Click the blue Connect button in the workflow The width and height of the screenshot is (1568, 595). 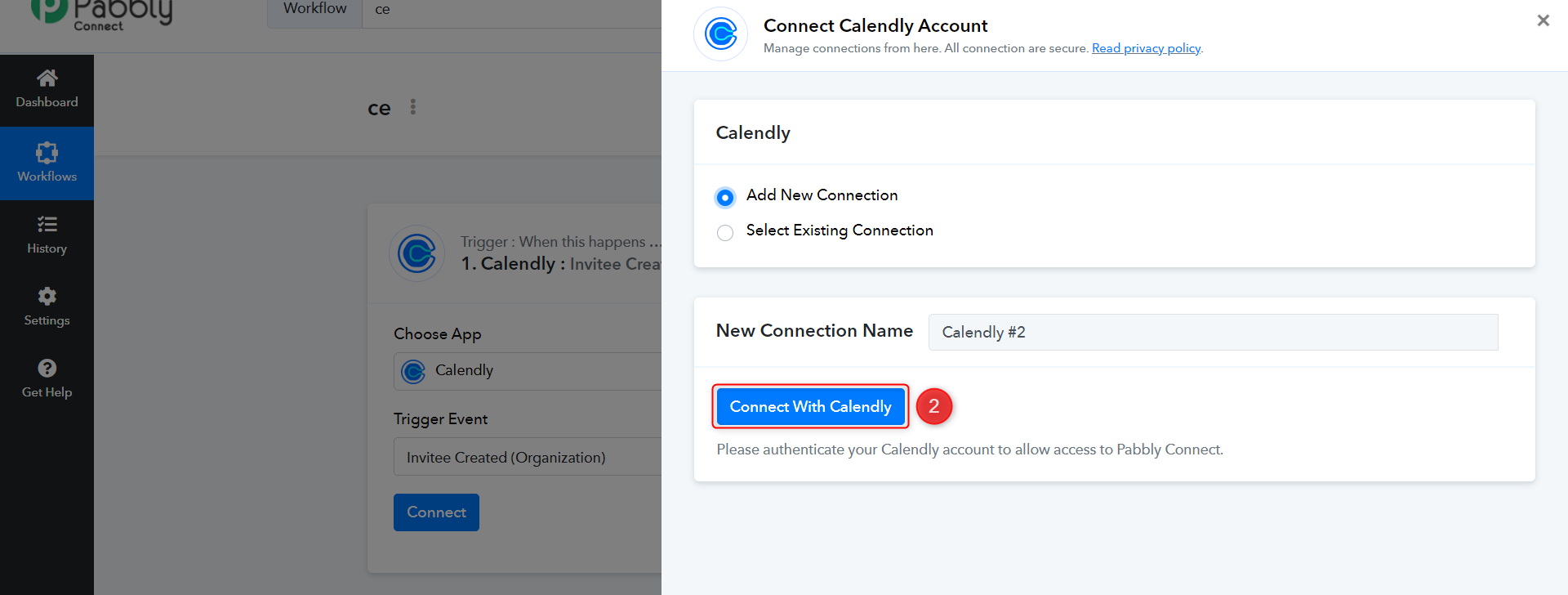436,512
